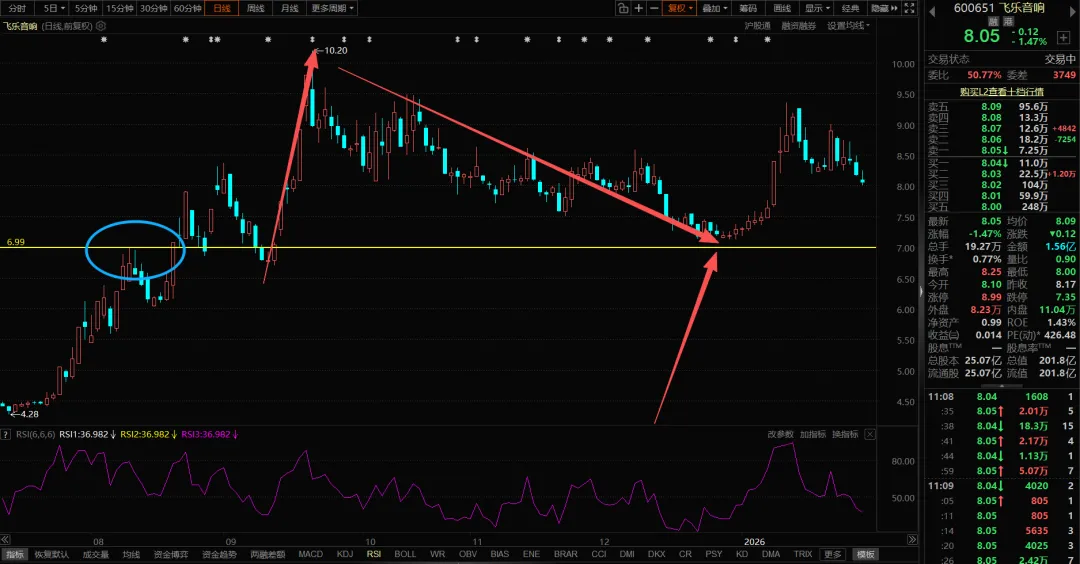Image resolution: width=1080 pixels, height=564 pixels.
Task: Close the RSI indicator panel
Action: 870,435
